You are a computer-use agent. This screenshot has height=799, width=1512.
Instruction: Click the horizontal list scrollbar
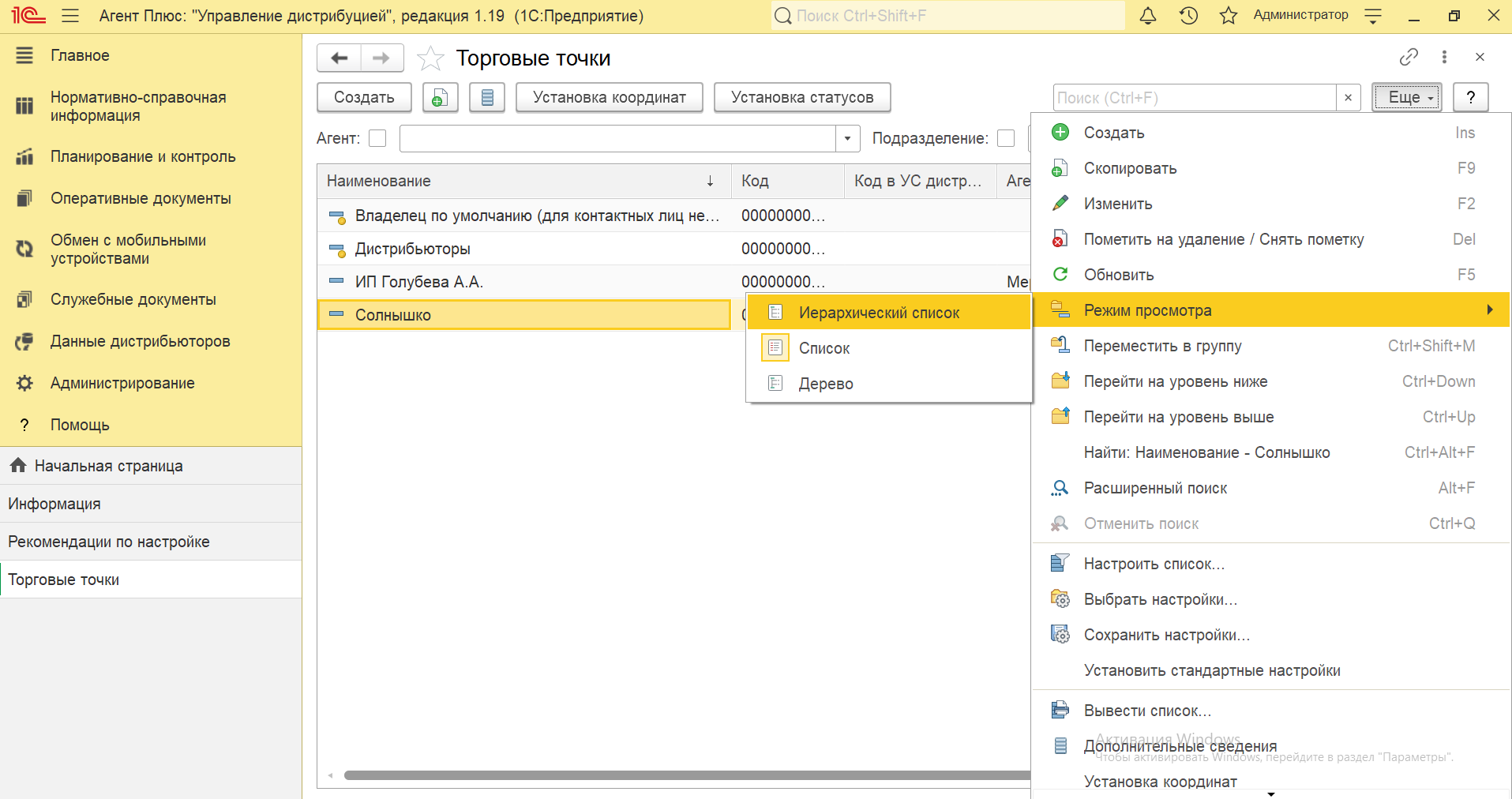coord(687,775)
